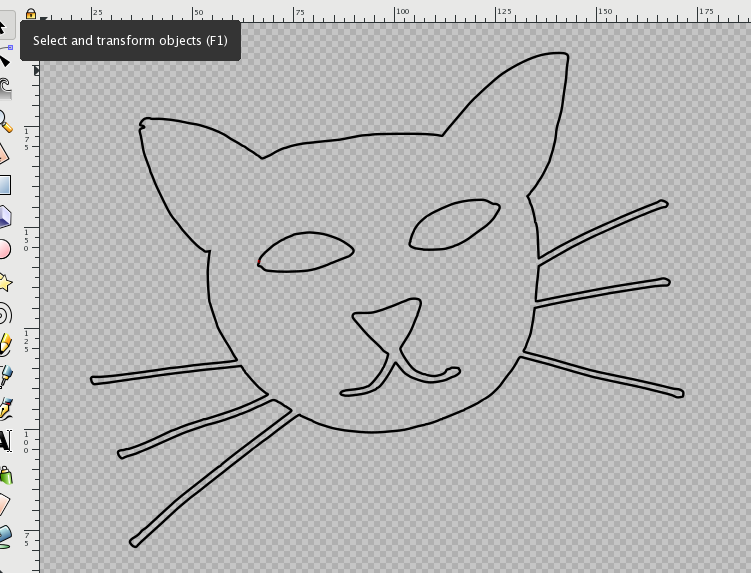Select the Bezier Pen tool

point(4,377)
